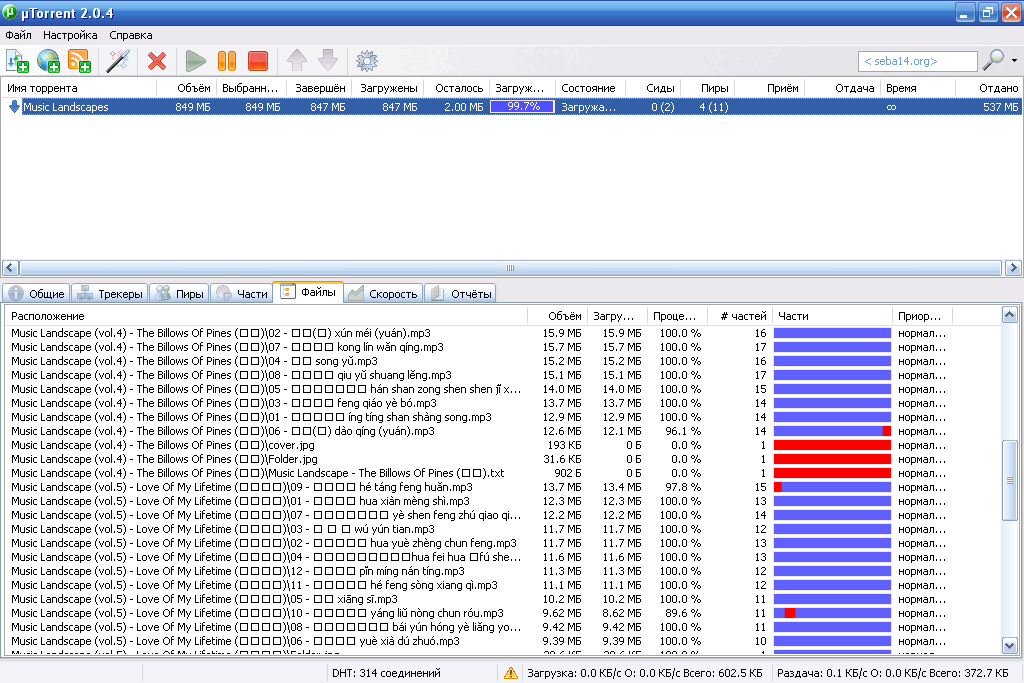Click DHT: 314 соединений status entry
This screenshot has height=683, width=1024.
click(386, 673)
